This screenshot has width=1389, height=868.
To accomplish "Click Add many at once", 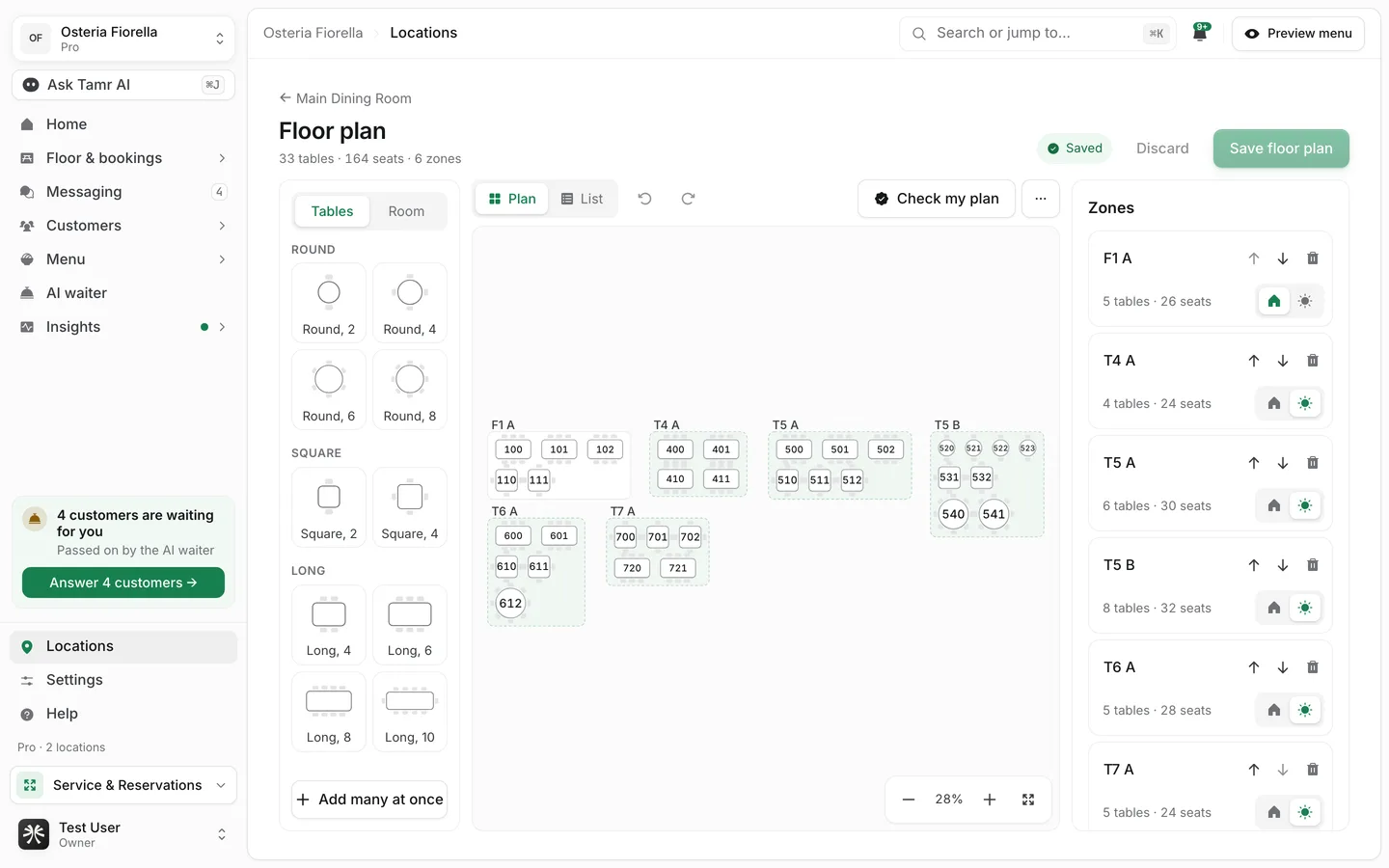I will (369, 800).
